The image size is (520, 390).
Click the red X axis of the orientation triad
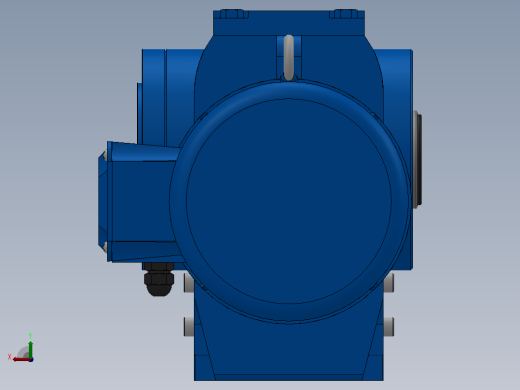tap(21, 360)
